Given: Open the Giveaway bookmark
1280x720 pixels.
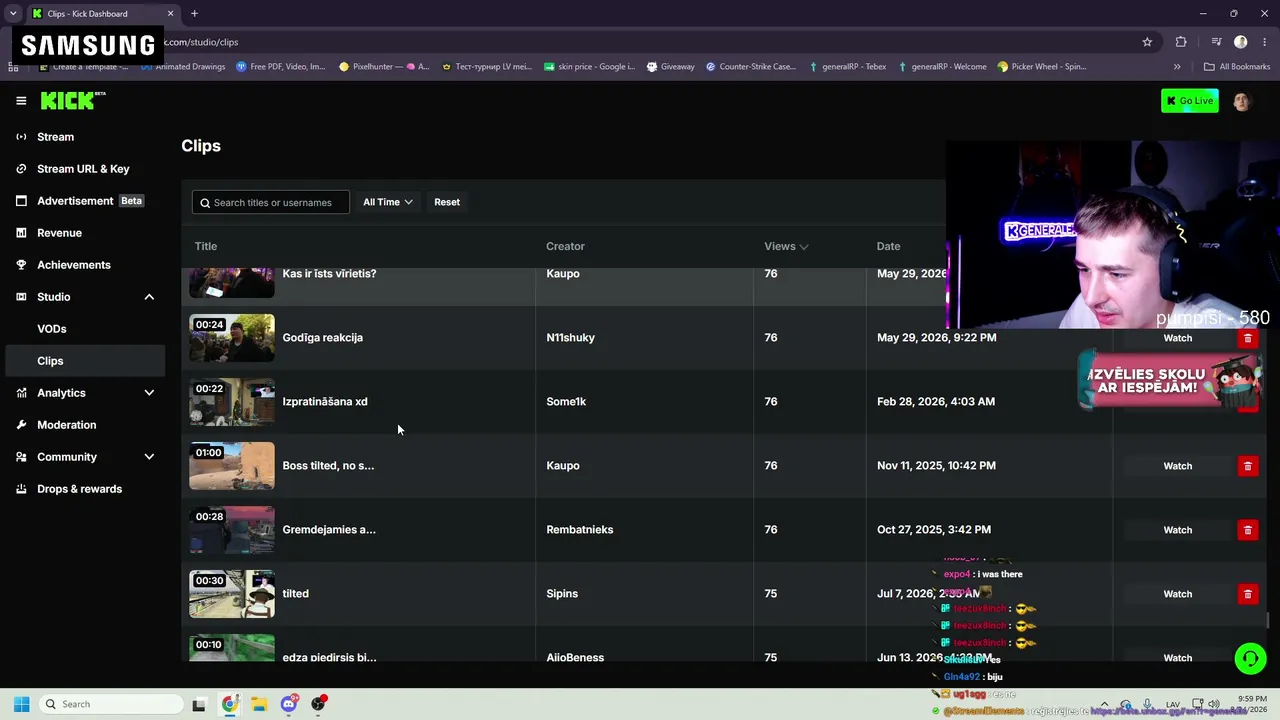Looking at the screenshot, I should pyautogui.click(x=670, y=67).
